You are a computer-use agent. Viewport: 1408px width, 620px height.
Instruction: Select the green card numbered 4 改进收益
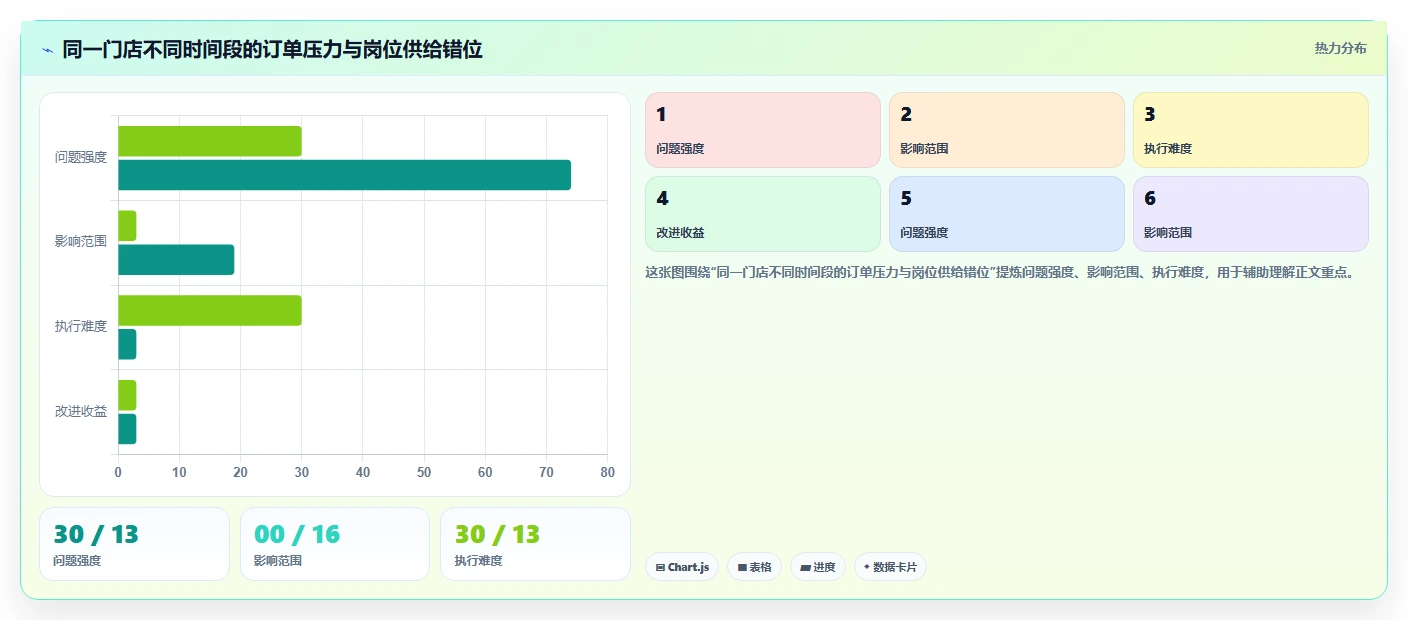(x=763, y=214)
